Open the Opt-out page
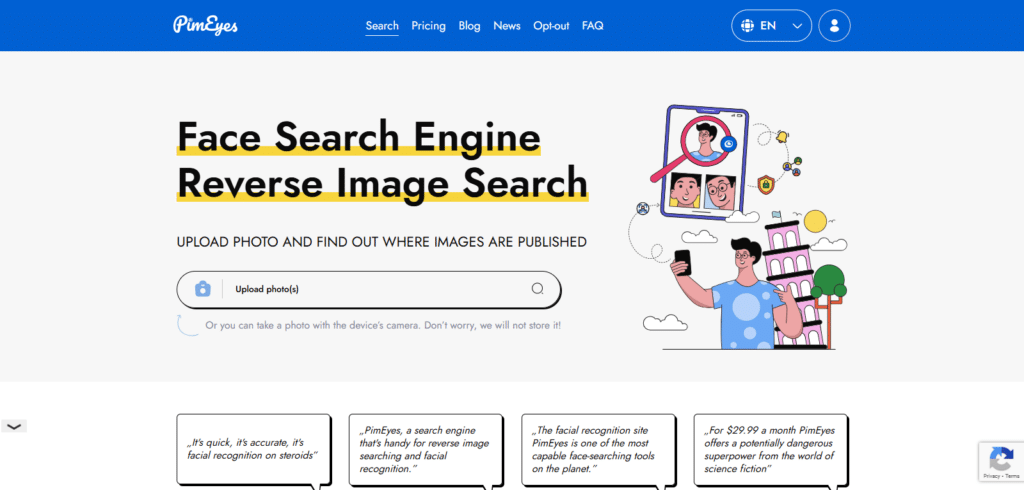 (x=551, y=26)
